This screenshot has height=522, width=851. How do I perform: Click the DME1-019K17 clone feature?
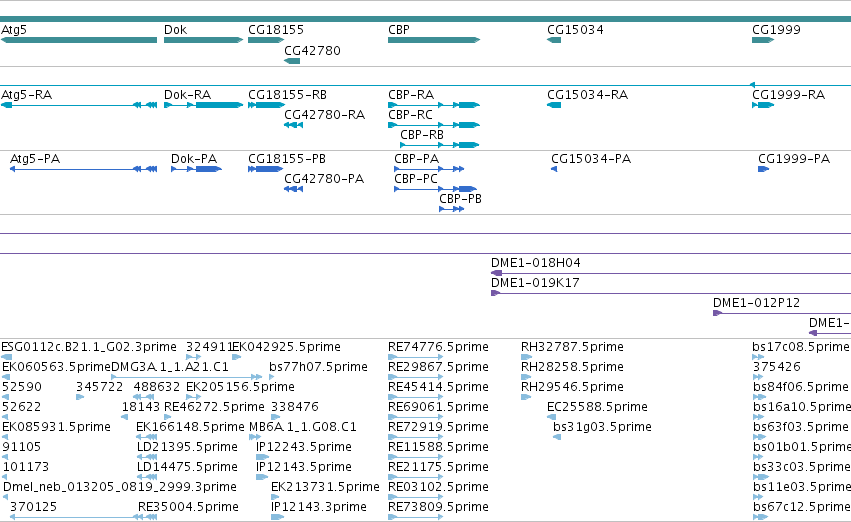click(x=671, y=293)
